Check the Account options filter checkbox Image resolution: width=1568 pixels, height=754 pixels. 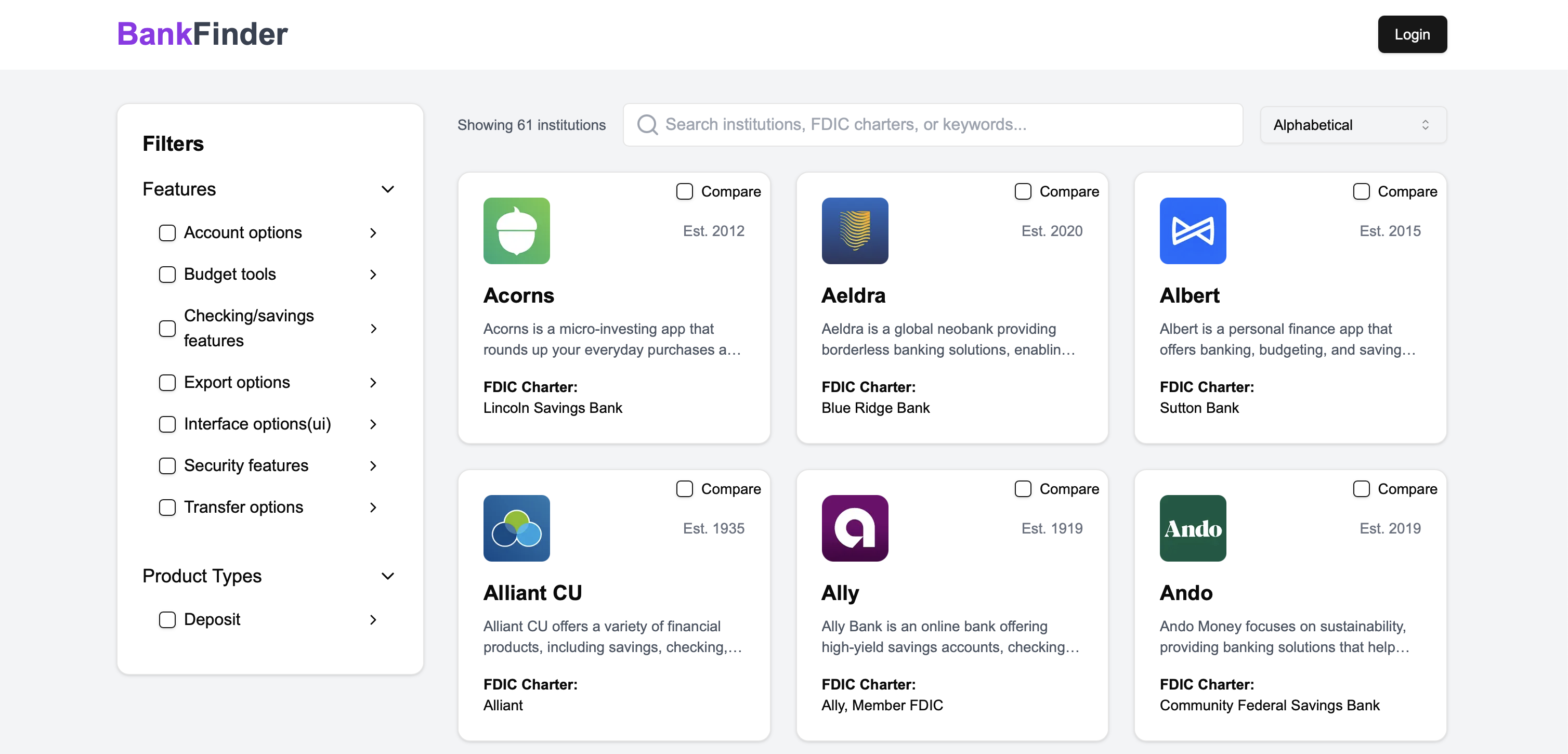(x=167, y=232)
